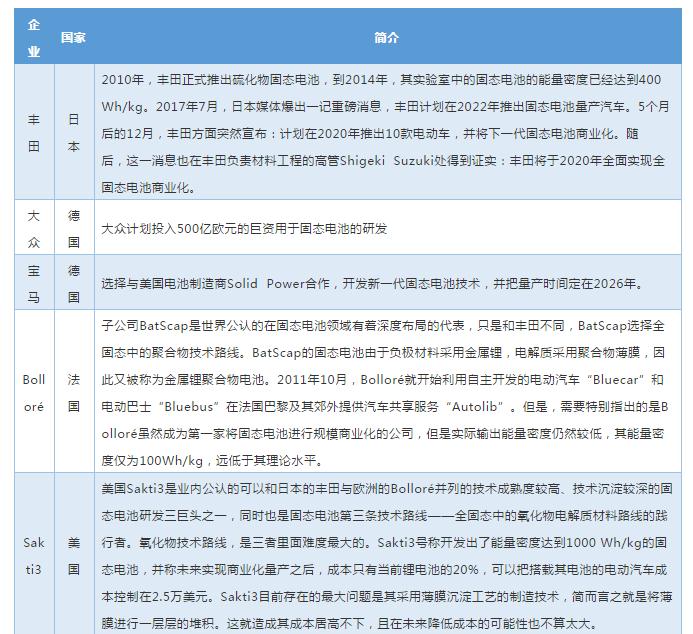This screenshot has width=693, height=634.
Task: Select the Sakti3 company cell
Action: coord(34,554)
